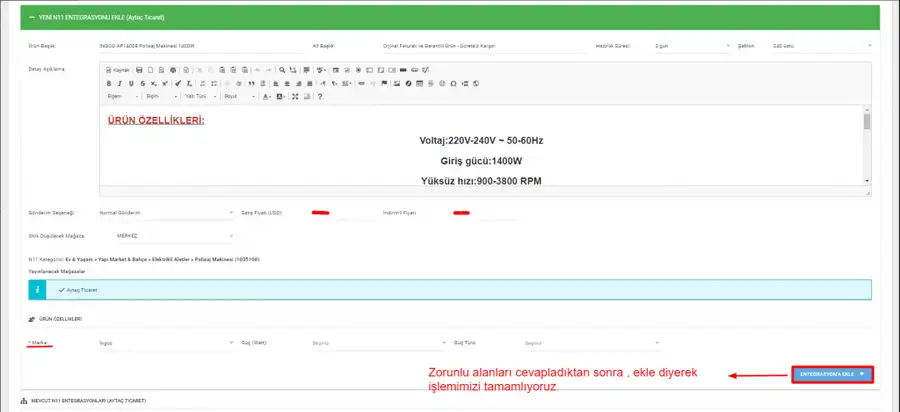The height and width of the screenshot is (412, 900).
Task: Click the Replace icon next to Find
Action: pyautogui.click(x=293, y=70)
